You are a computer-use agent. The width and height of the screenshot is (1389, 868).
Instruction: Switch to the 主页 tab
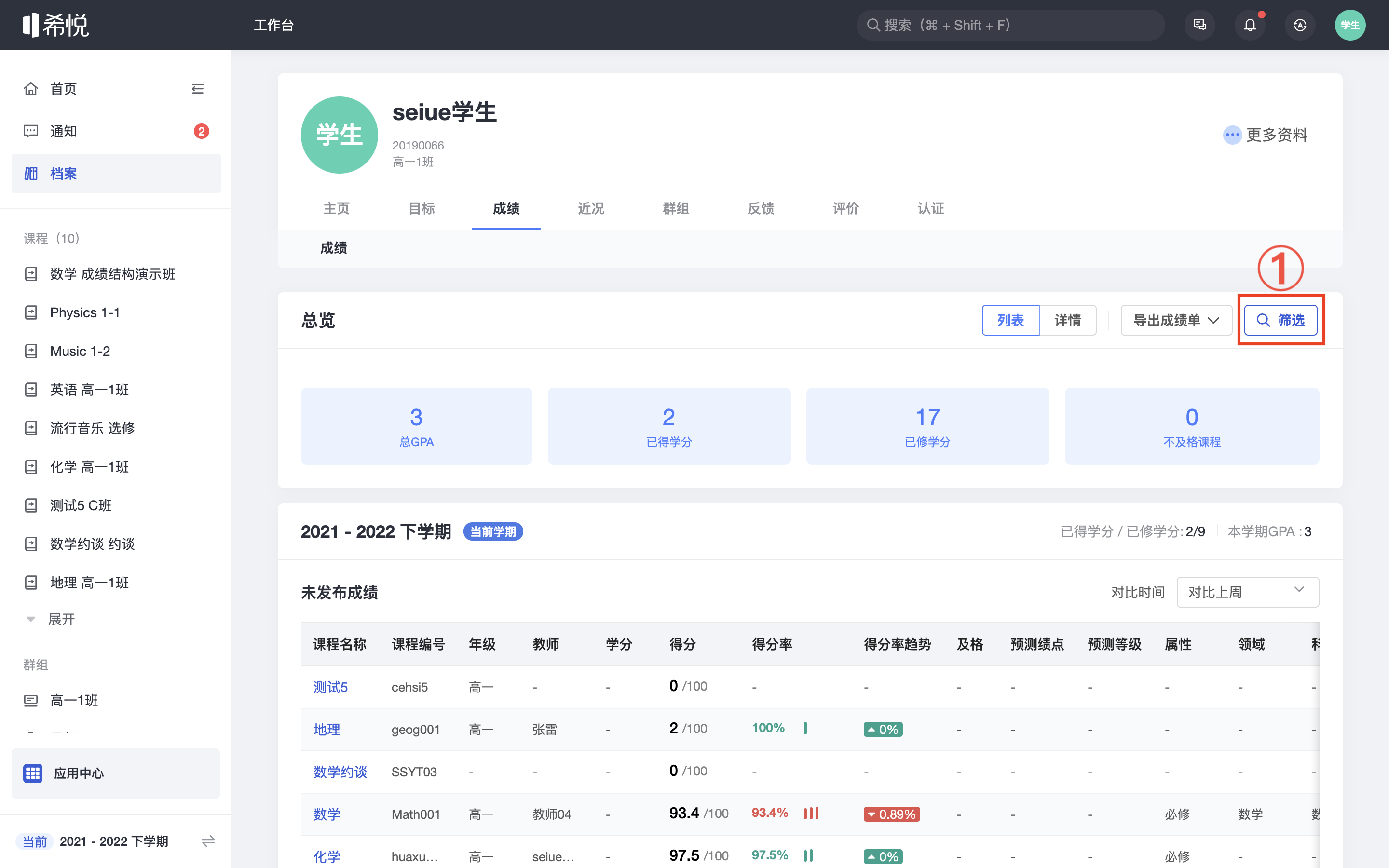336,208
